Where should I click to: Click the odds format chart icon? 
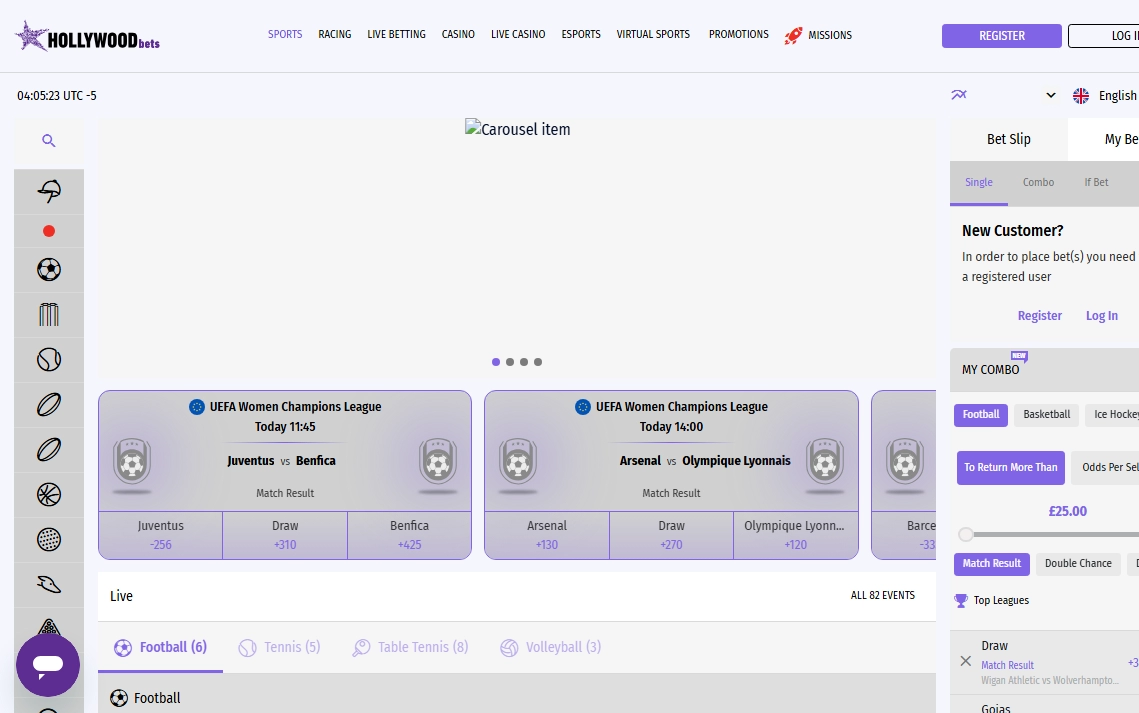[x=959, y=95]
